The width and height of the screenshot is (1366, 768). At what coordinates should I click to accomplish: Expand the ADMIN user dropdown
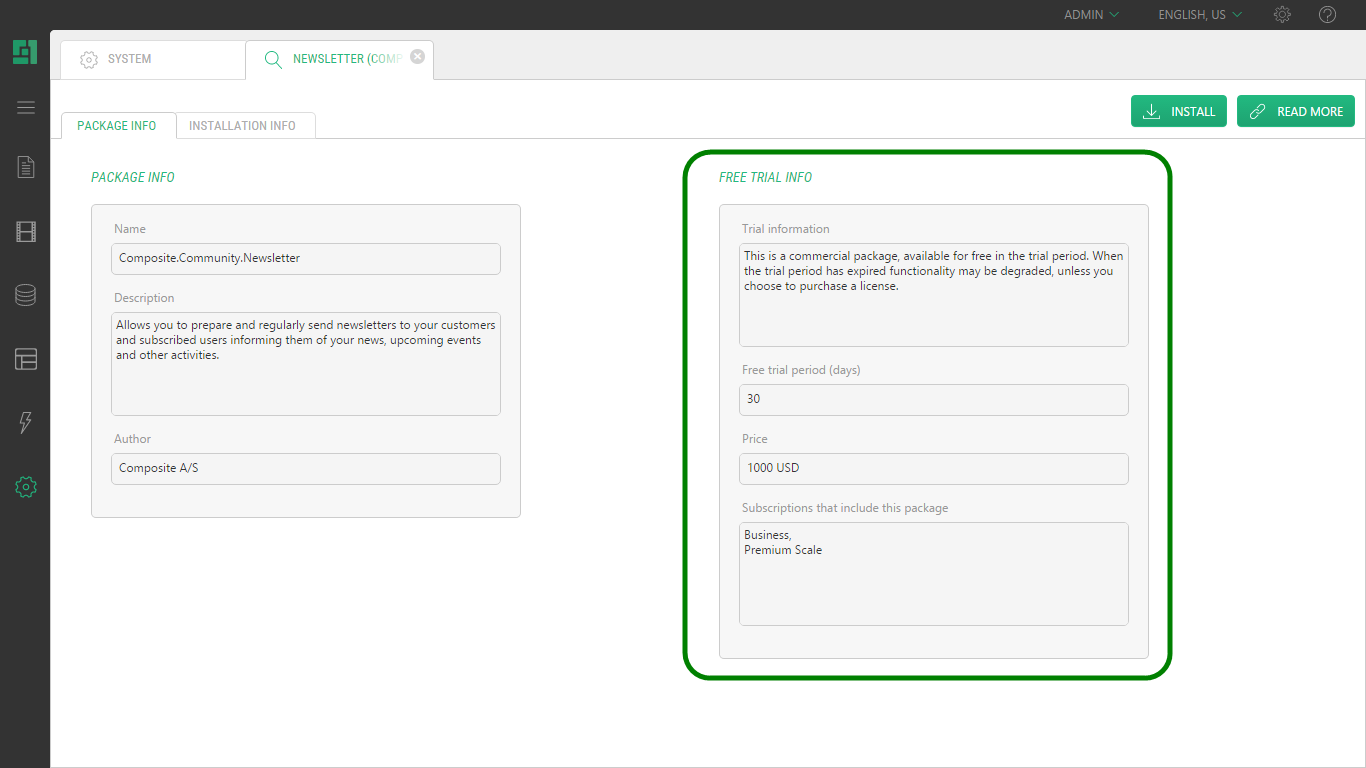tap(1091, 15)
